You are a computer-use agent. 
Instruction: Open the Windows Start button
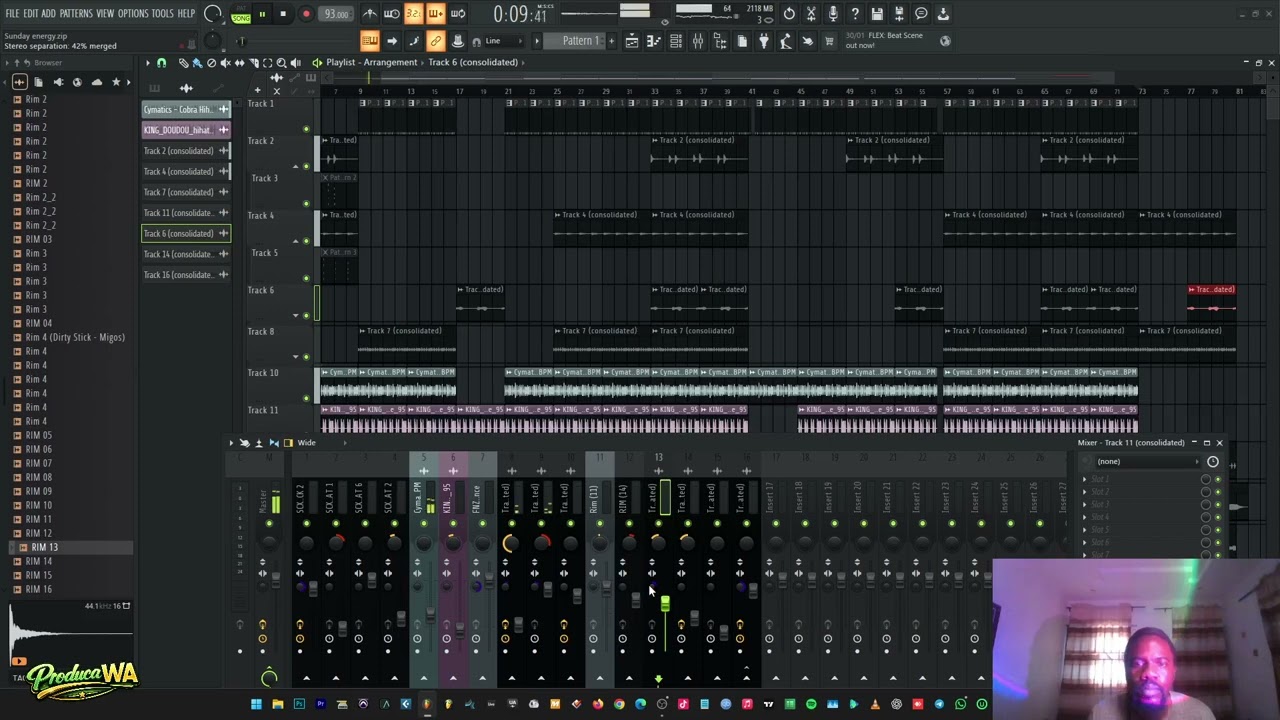tap(256, 704)
